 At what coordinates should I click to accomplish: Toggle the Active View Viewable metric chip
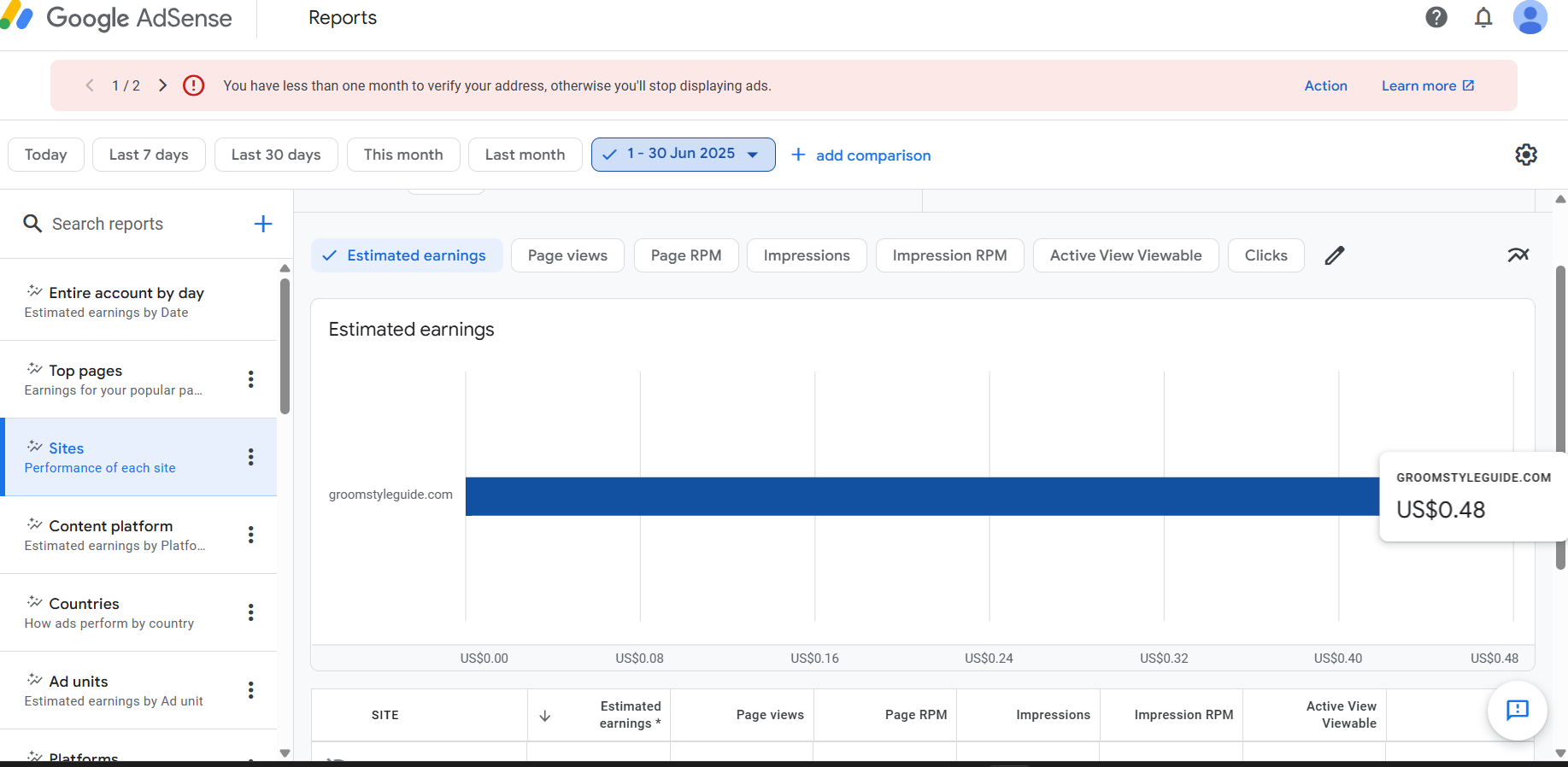click(1126, 255)
